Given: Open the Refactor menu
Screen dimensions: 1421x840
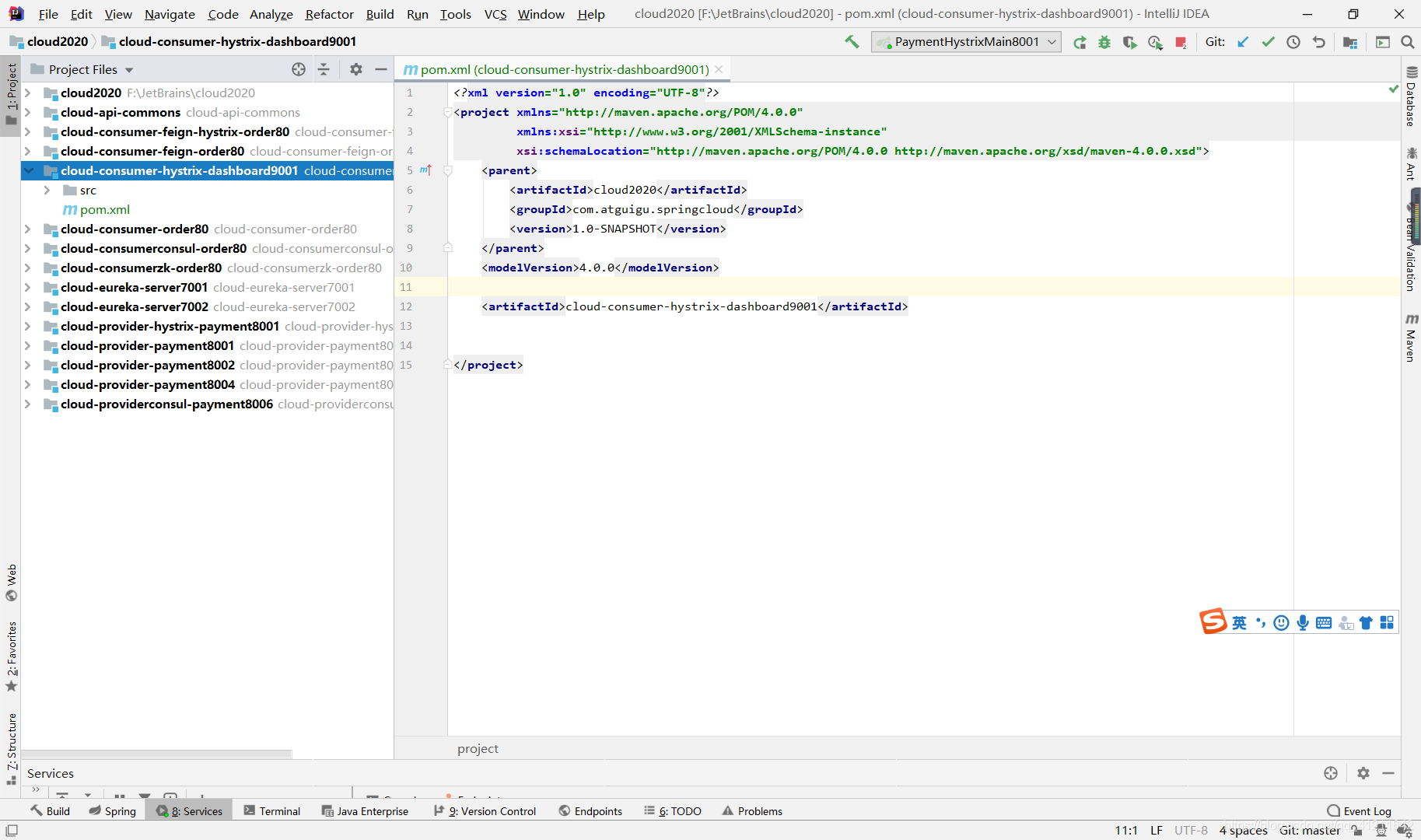Looking at the screenshot, I should (x=329, y=14).
